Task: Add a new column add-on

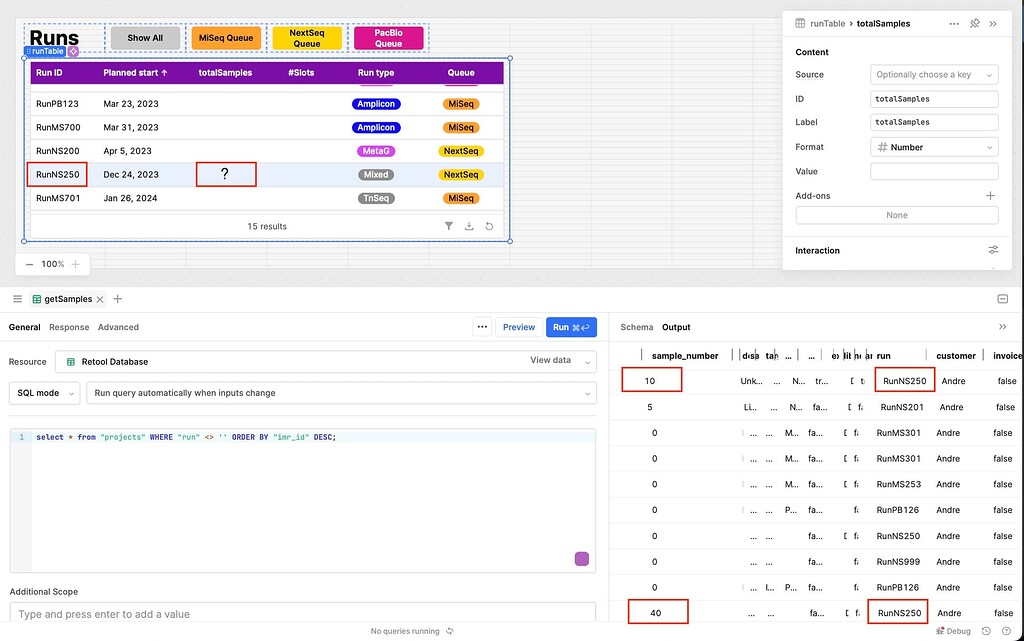Action: (x=990, y=196)
